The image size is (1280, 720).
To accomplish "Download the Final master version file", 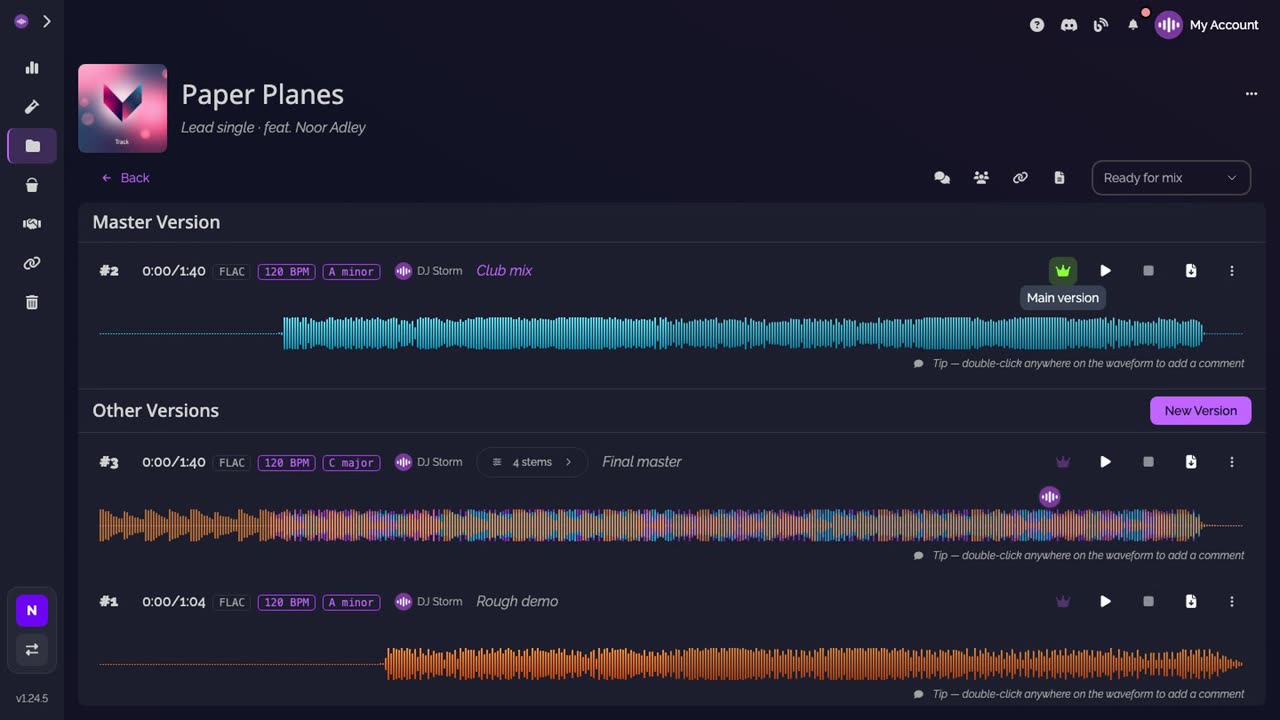I will [1191, 462].
